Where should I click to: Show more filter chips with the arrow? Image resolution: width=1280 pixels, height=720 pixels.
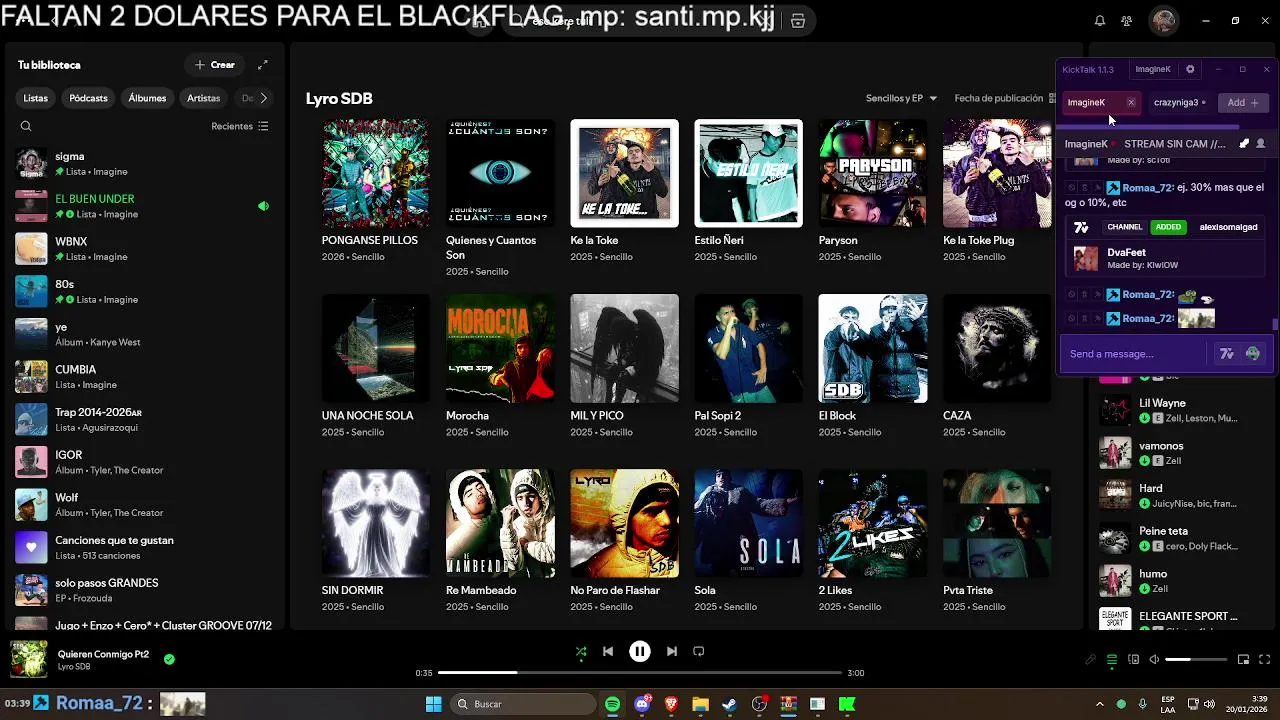point(263,98)
